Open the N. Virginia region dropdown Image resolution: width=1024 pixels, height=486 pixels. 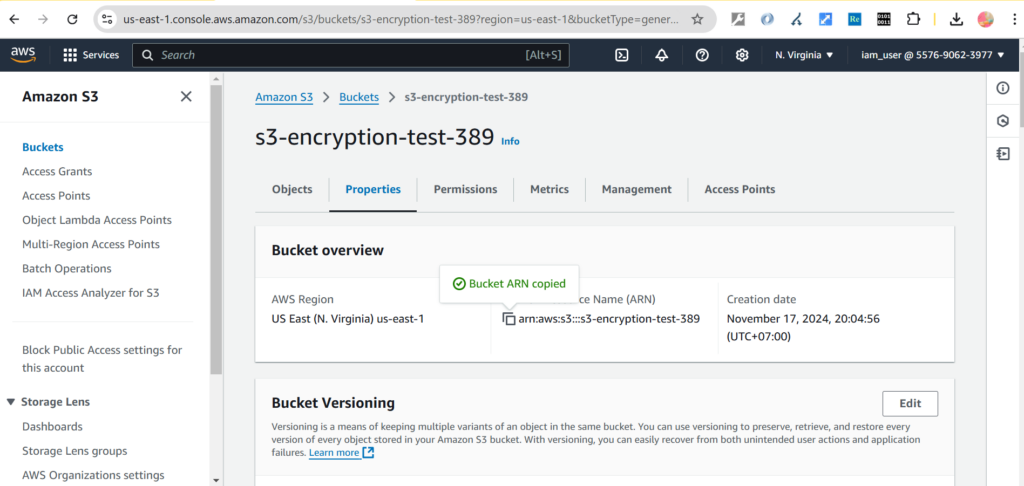804,55
